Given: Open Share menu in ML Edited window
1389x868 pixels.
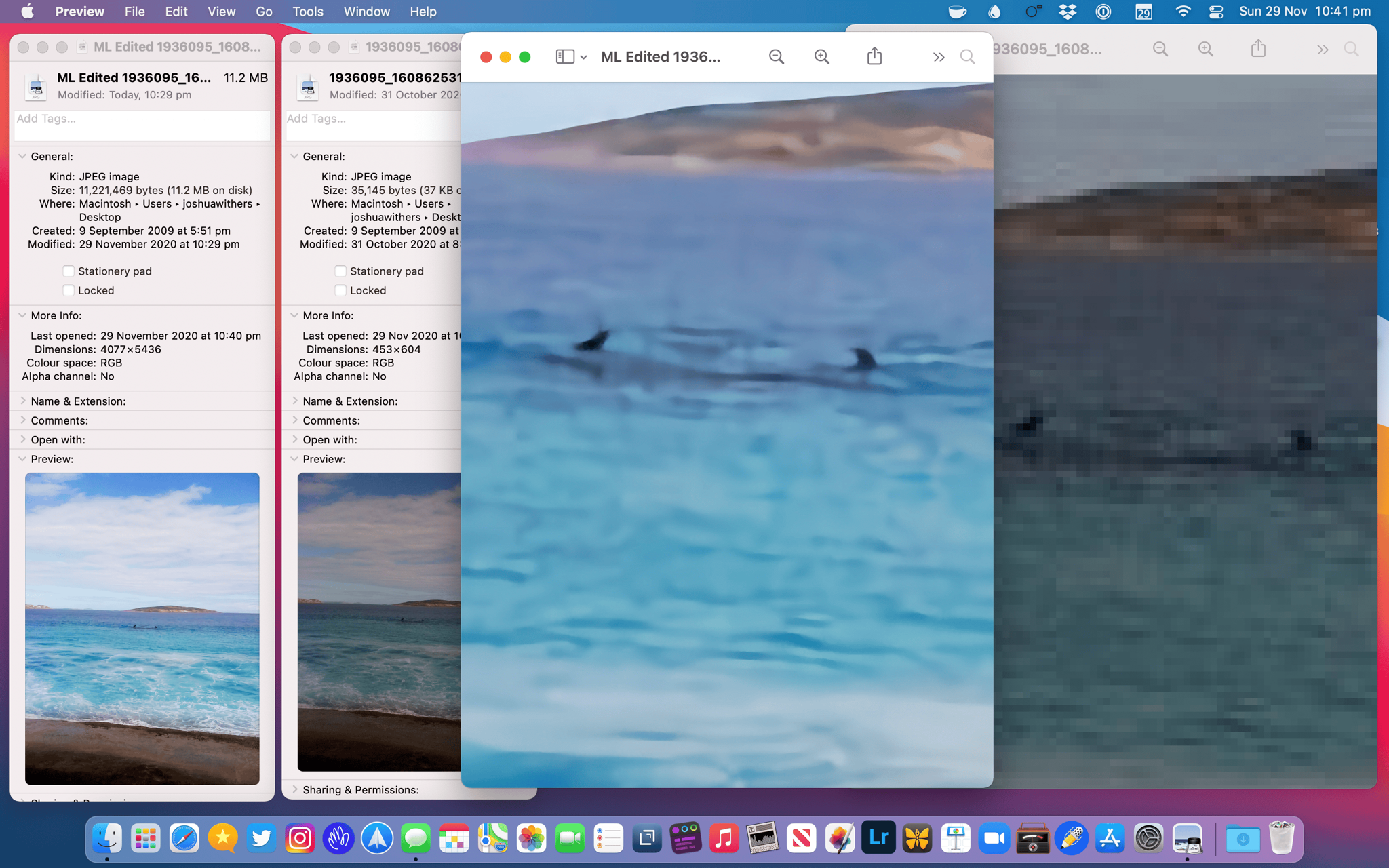Looking at the screenshot, I should coord(874,56).
